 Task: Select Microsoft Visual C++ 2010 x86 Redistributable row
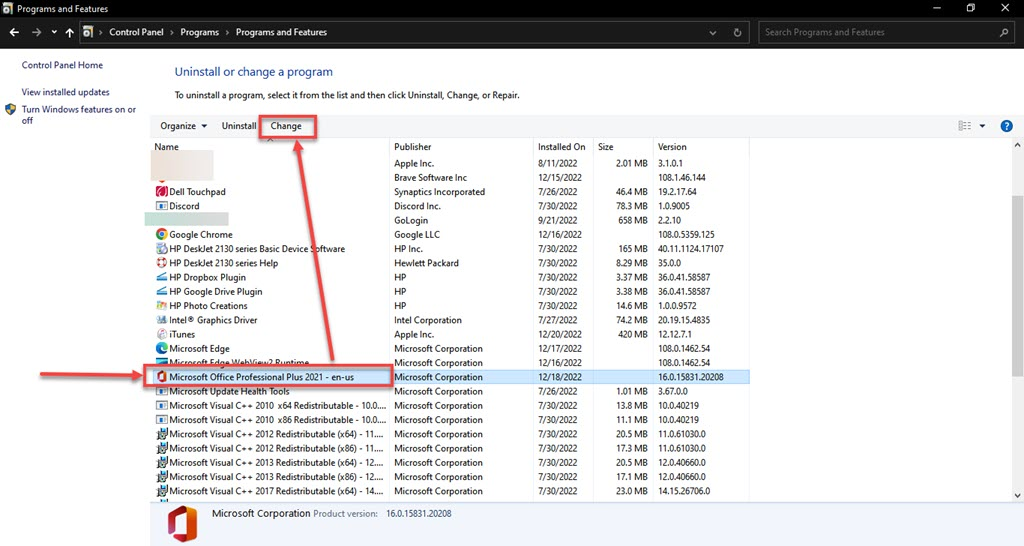click(x=450, y=420)
